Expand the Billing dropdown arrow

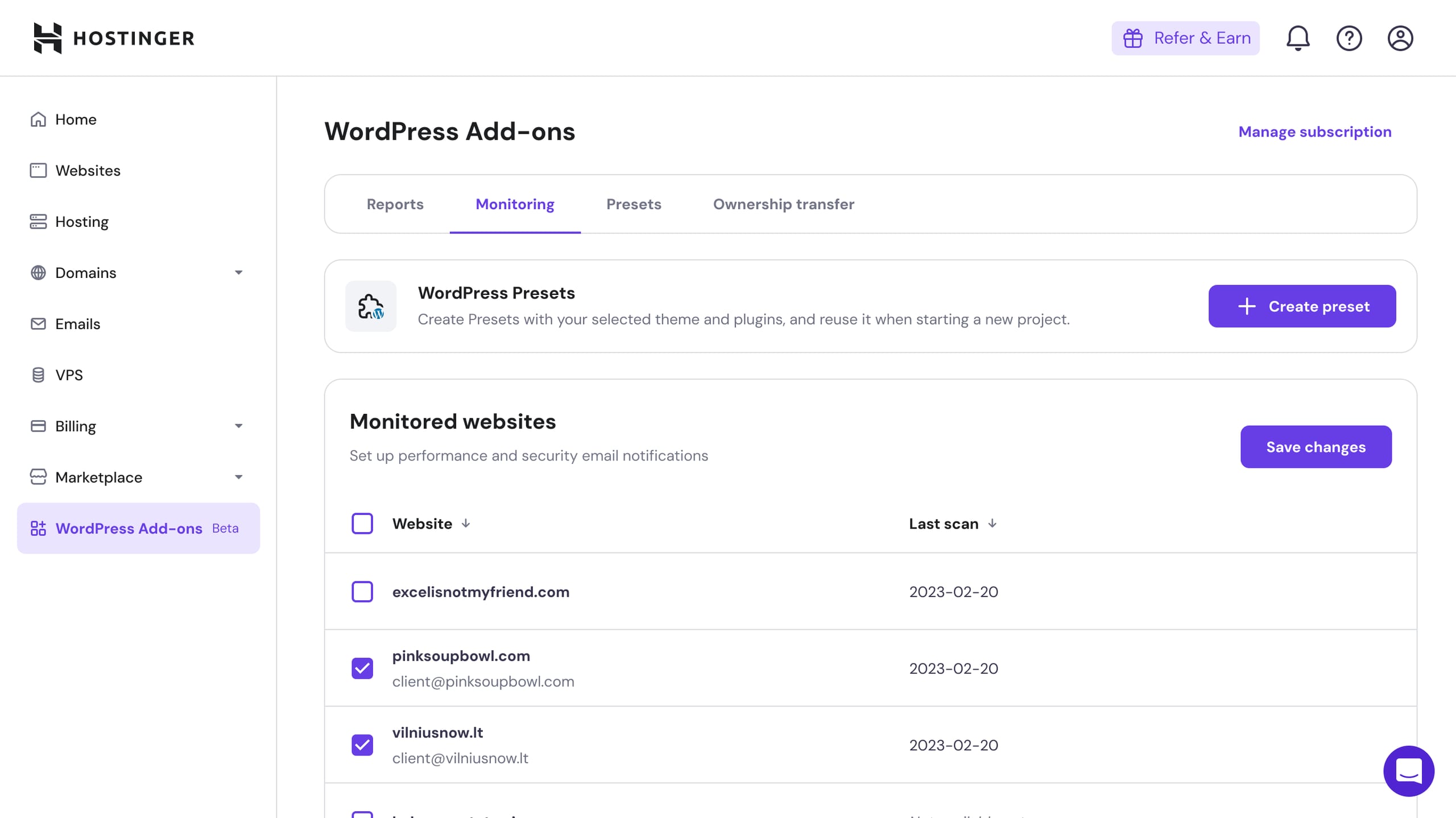tap(239, 426)
